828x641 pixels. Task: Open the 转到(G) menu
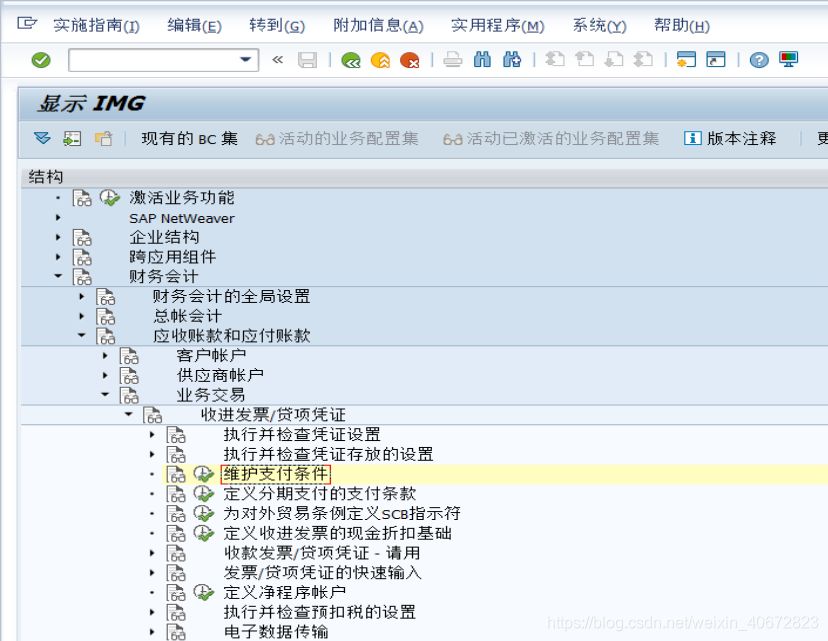pos(277,25)
